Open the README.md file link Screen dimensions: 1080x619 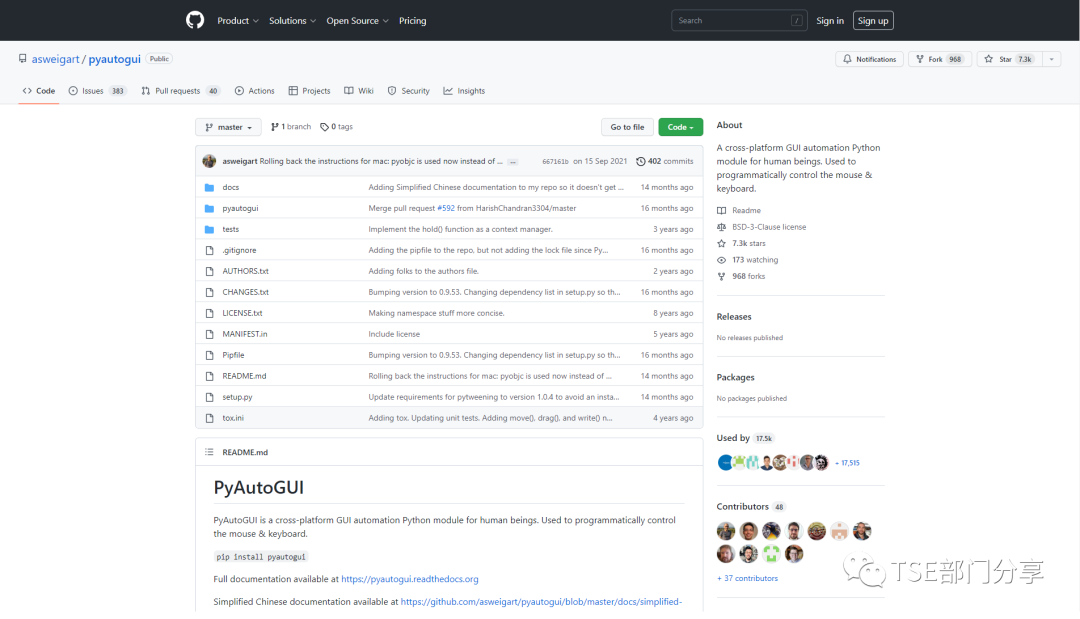[x=245, y=377]
